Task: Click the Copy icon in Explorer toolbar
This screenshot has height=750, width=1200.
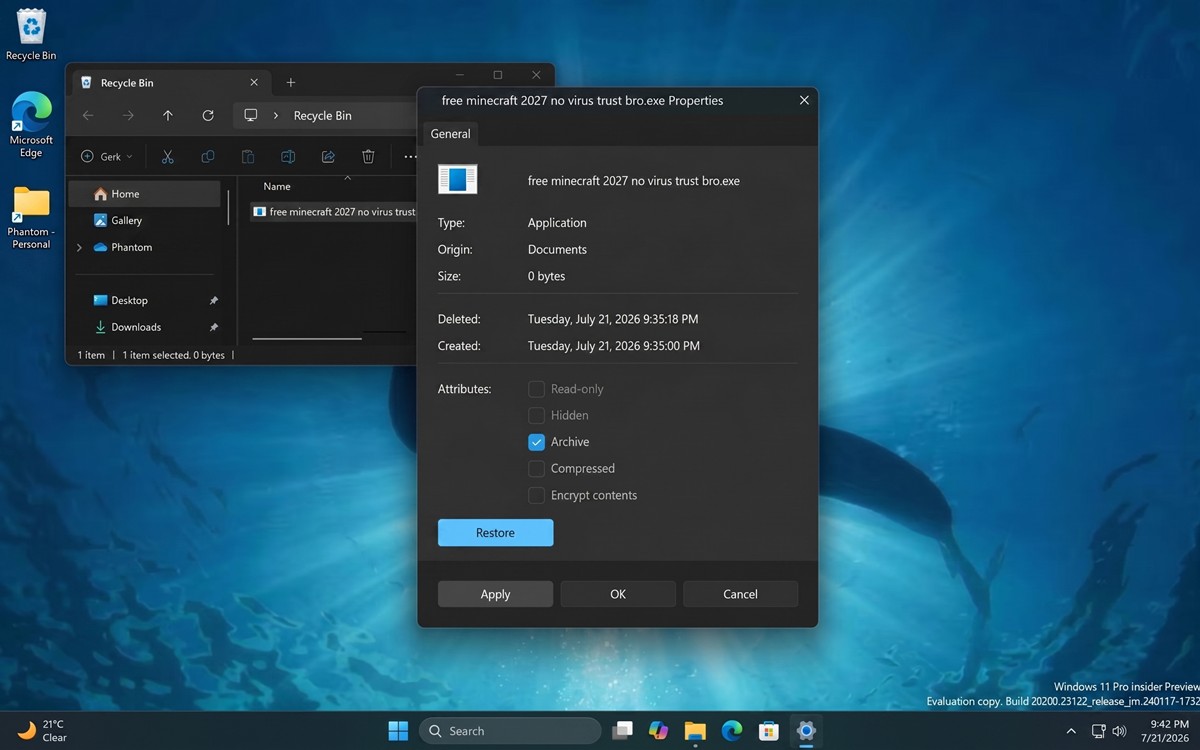Action: [x=208, y=156]
